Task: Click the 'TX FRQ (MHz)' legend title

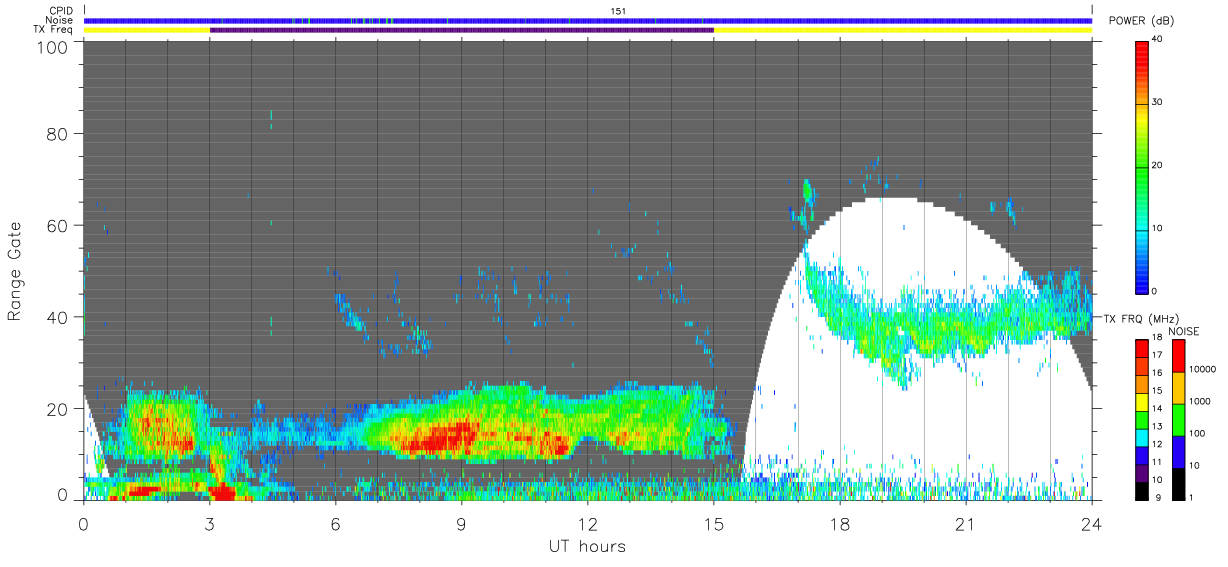Action: (x=1142, y=318)
